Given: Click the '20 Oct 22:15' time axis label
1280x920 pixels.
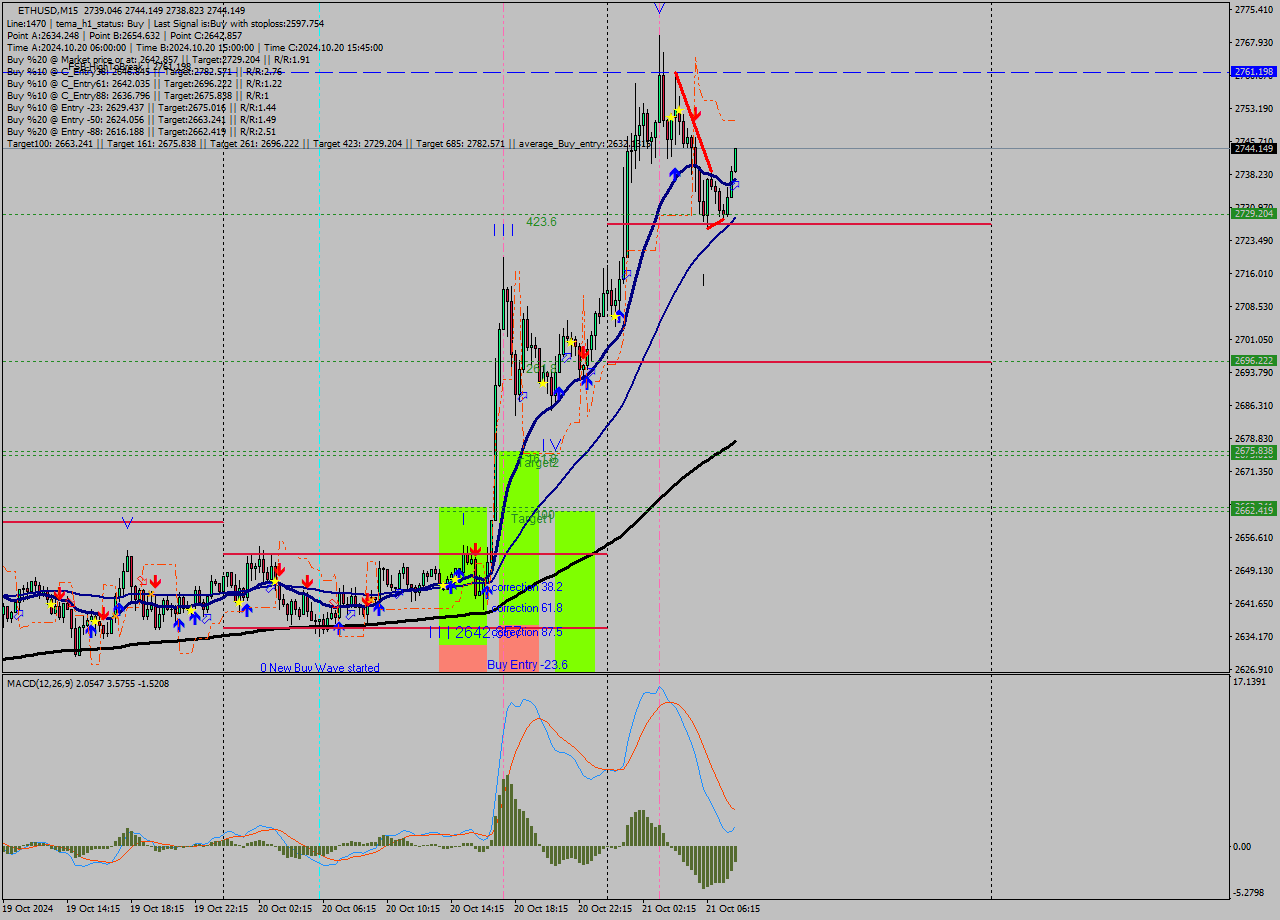Looking at the screenshot, I should coord(605,909).
